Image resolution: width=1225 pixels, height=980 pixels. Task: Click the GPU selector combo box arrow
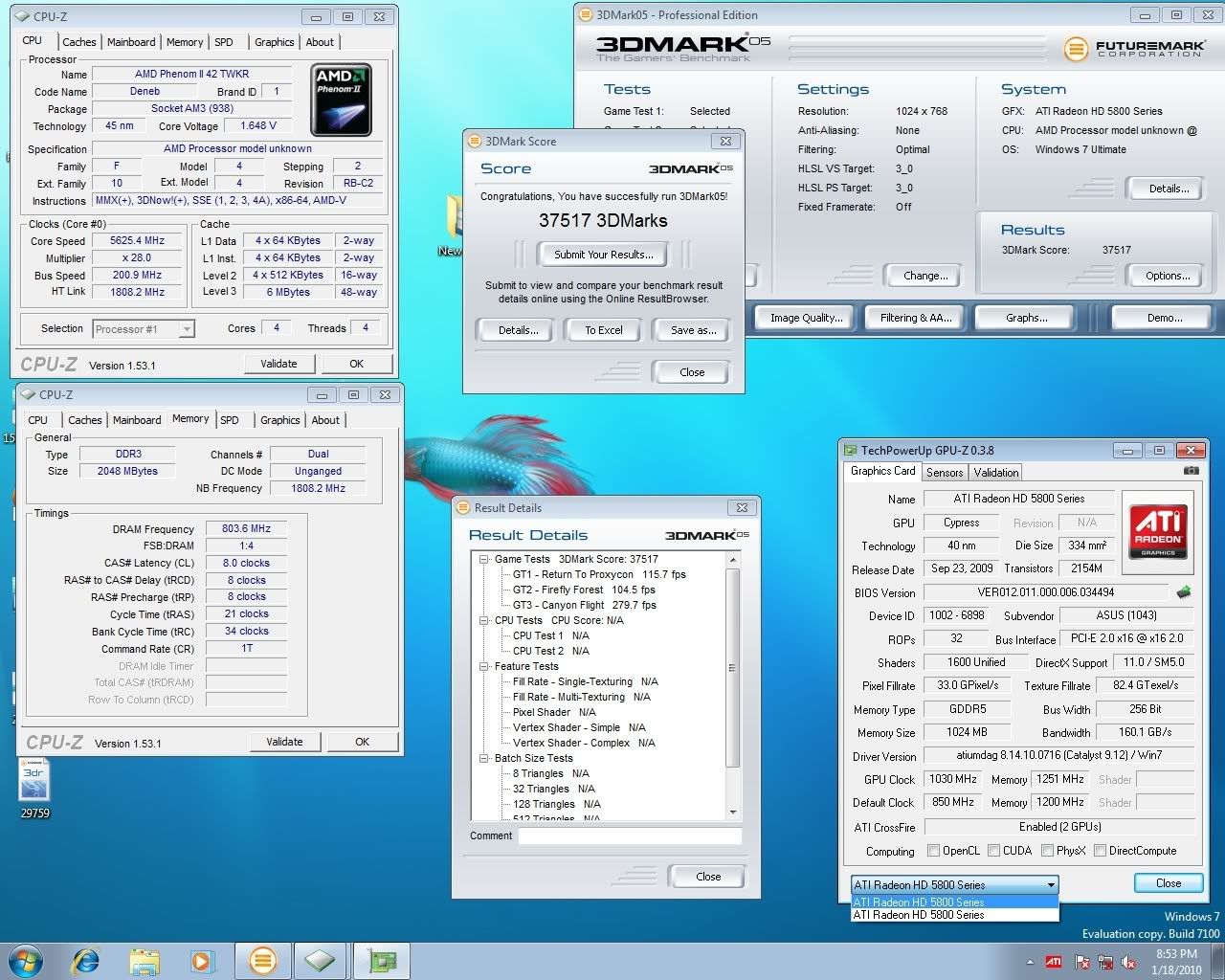[x=1050, y=885]
